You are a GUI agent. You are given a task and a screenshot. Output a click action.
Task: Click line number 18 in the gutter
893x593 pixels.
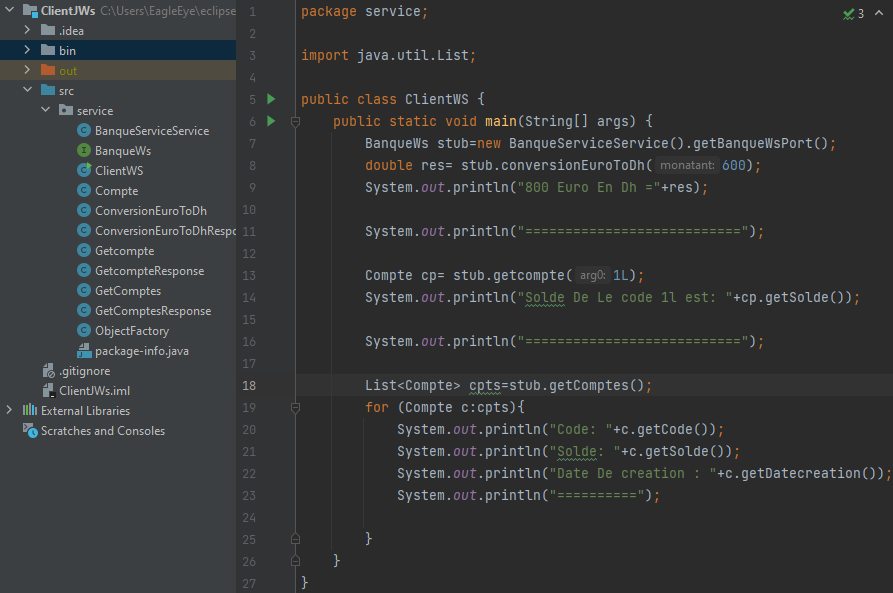pyautogui.click(x=249, y=386)
